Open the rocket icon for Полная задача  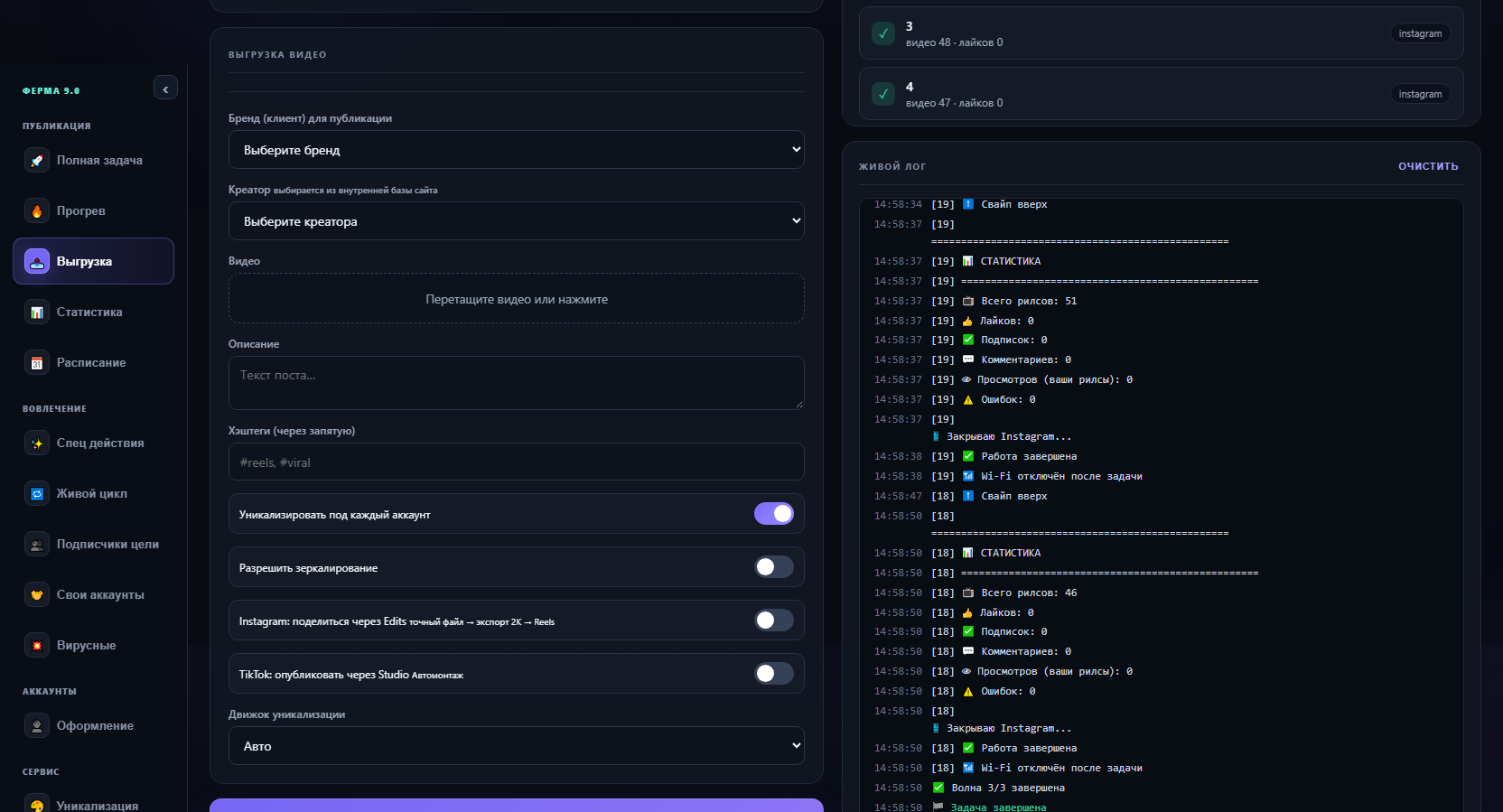37,161
